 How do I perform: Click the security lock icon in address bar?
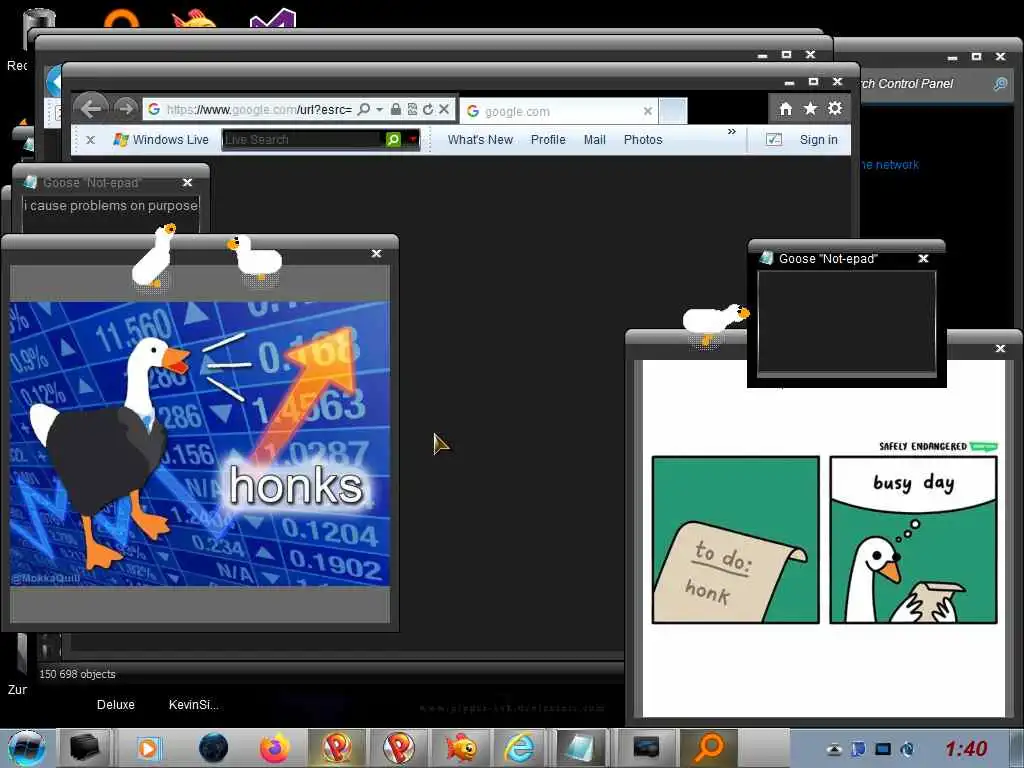[396, 109]
